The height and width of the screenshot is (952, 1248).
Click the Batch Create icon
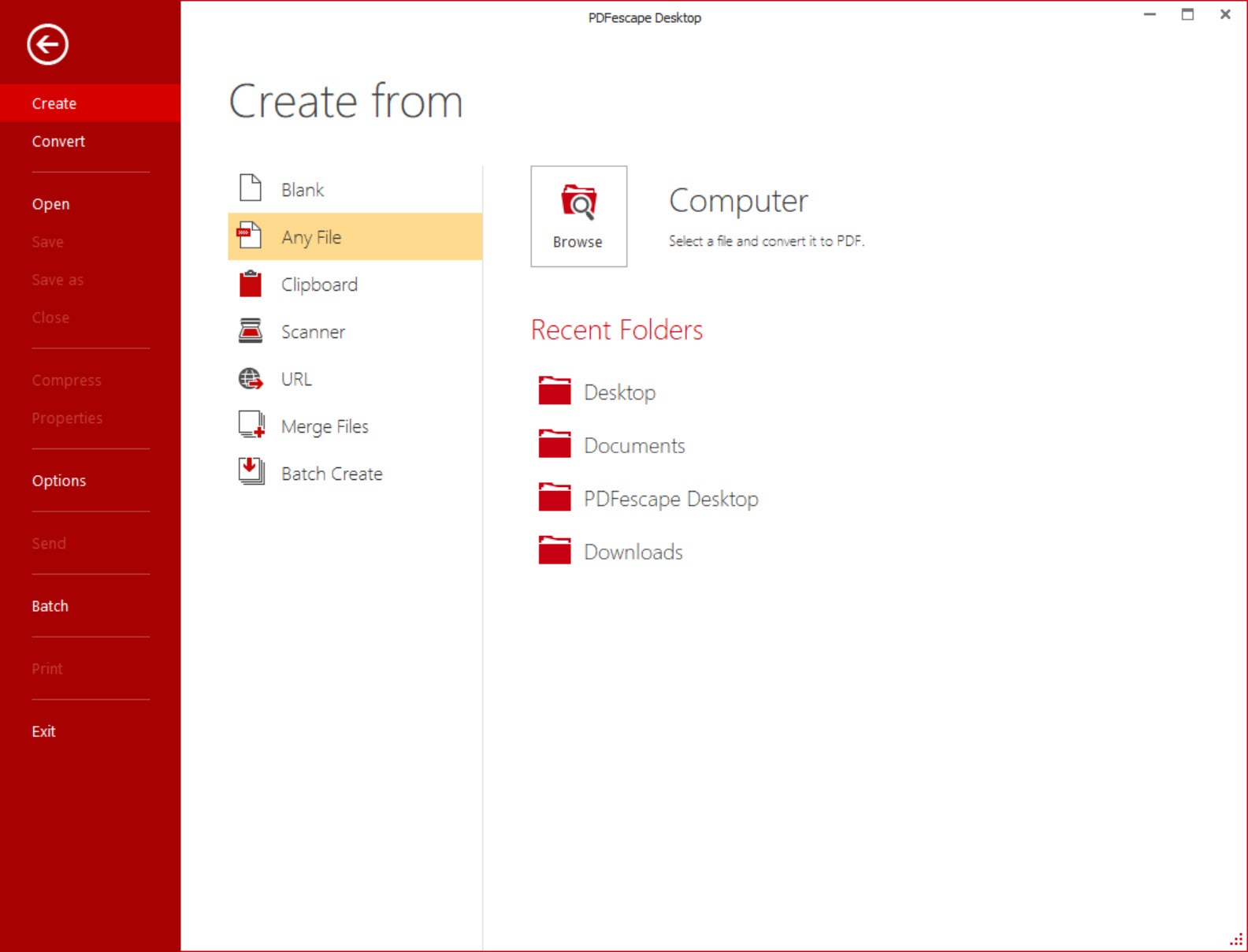click(251, 471)
